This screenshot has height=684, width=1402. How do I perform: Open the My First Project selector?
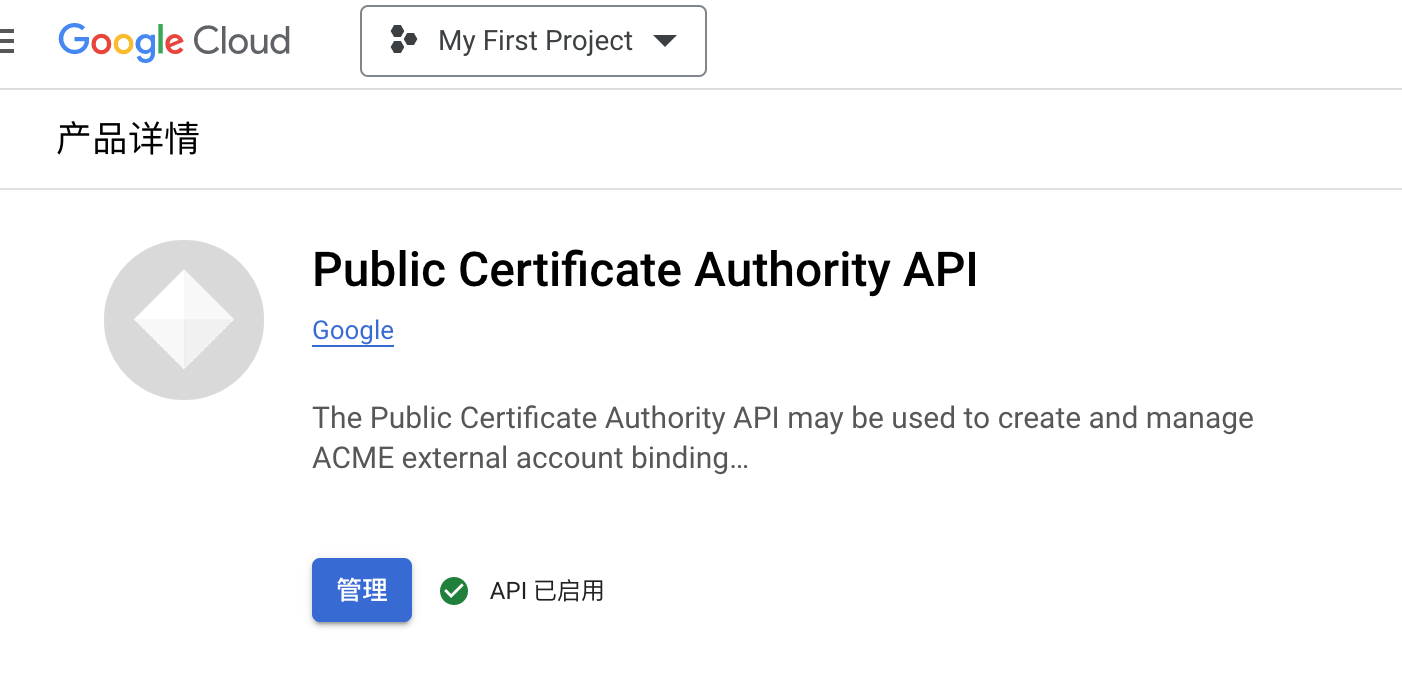tap(533, 41)
